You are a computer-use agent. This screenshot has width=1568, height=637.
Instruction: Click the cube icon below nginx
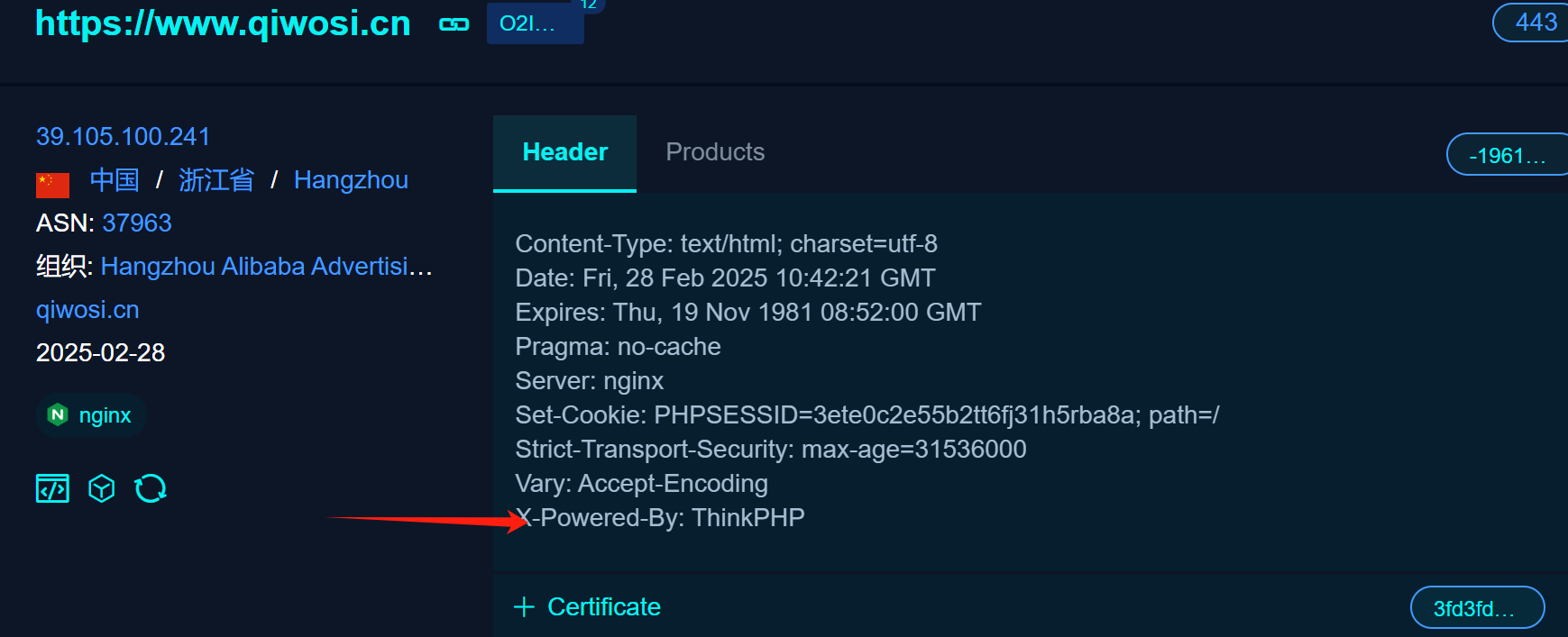(x=101, y=488)
